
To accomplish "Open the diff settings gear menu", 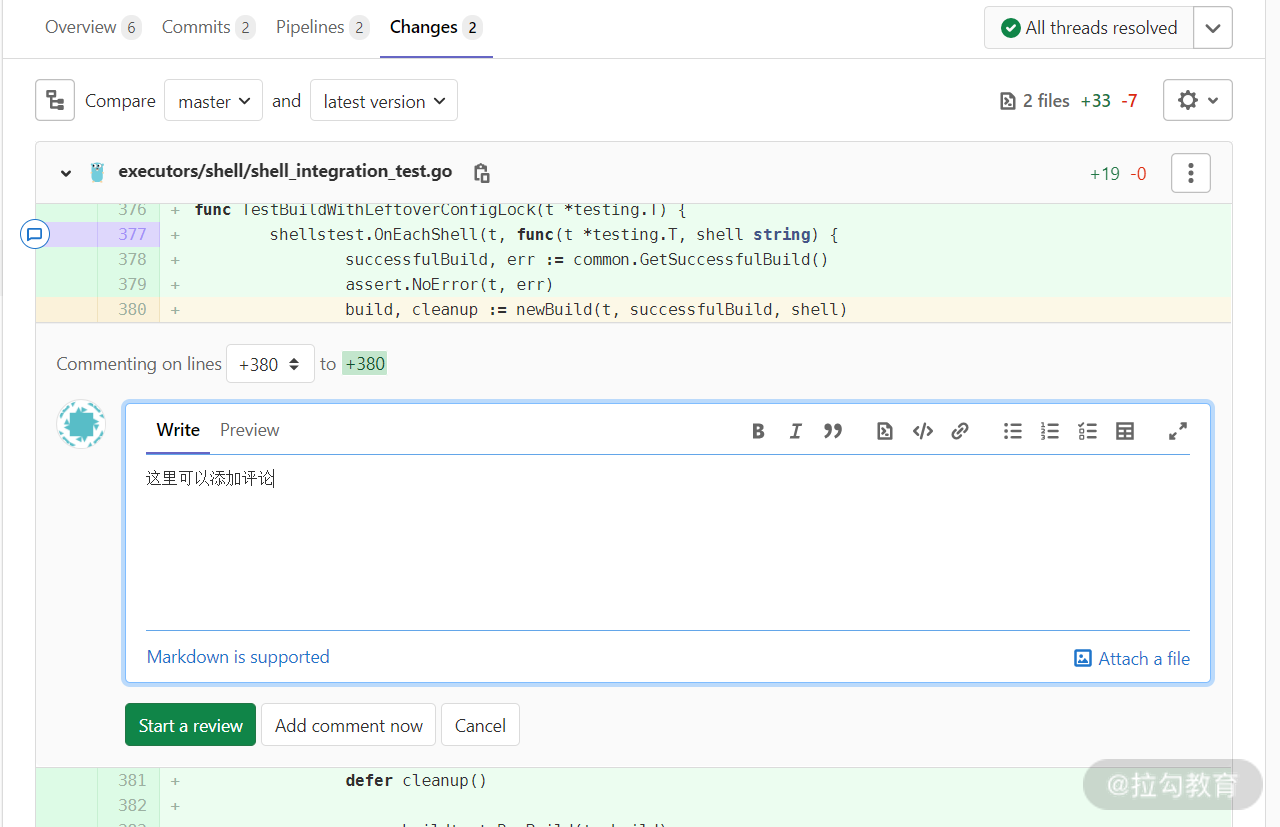I will coord(1197,100).
